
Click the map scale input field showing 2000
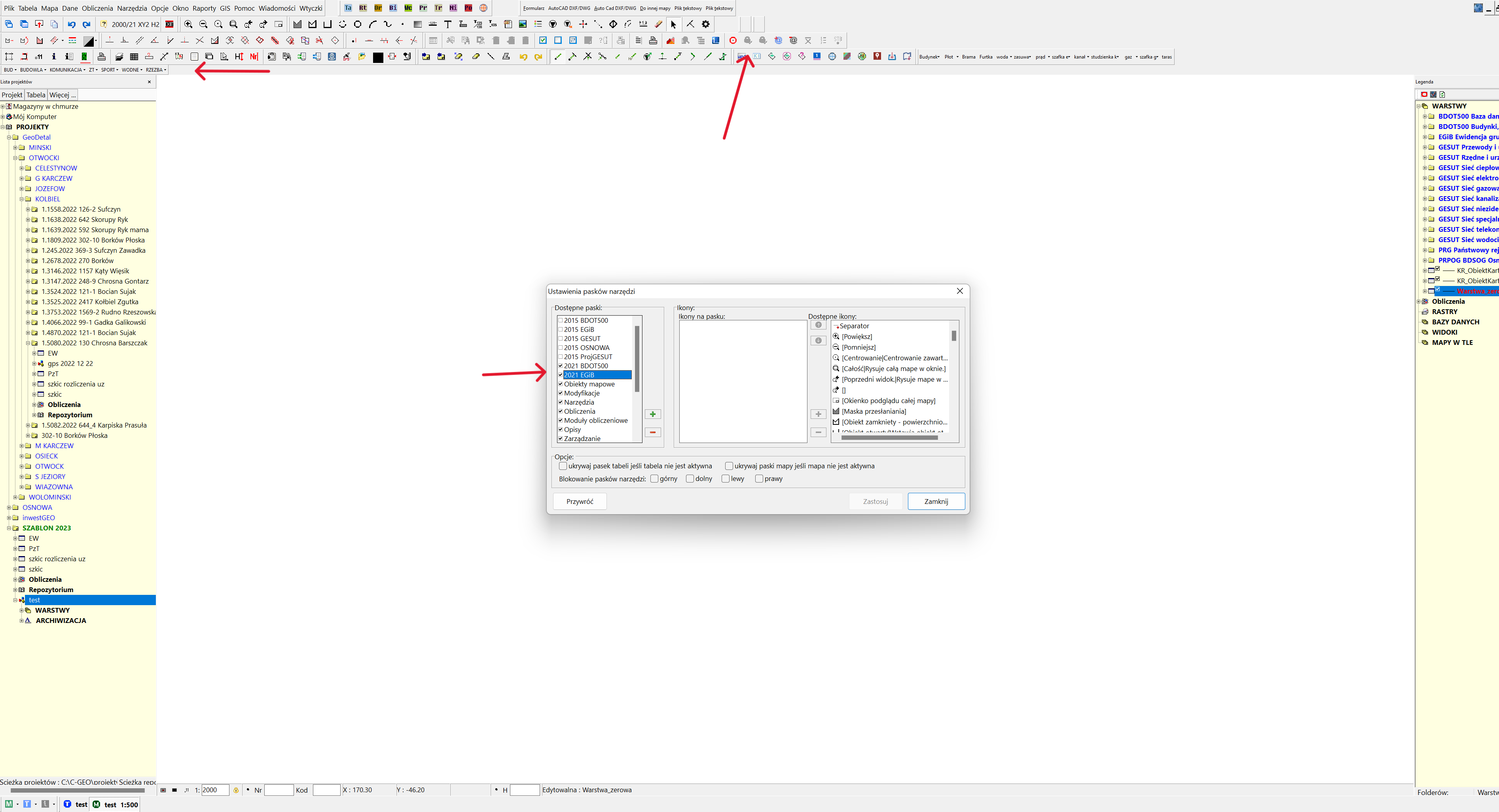click(x=215, y=790)
